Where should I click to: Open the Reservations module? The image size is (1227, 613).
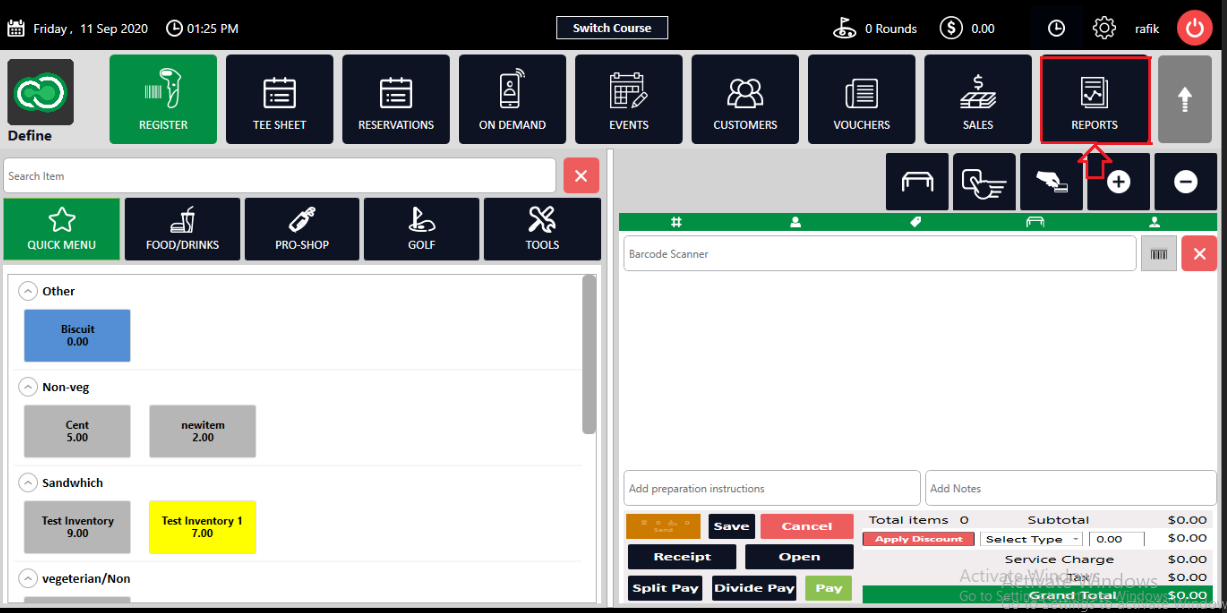point(396,99)
